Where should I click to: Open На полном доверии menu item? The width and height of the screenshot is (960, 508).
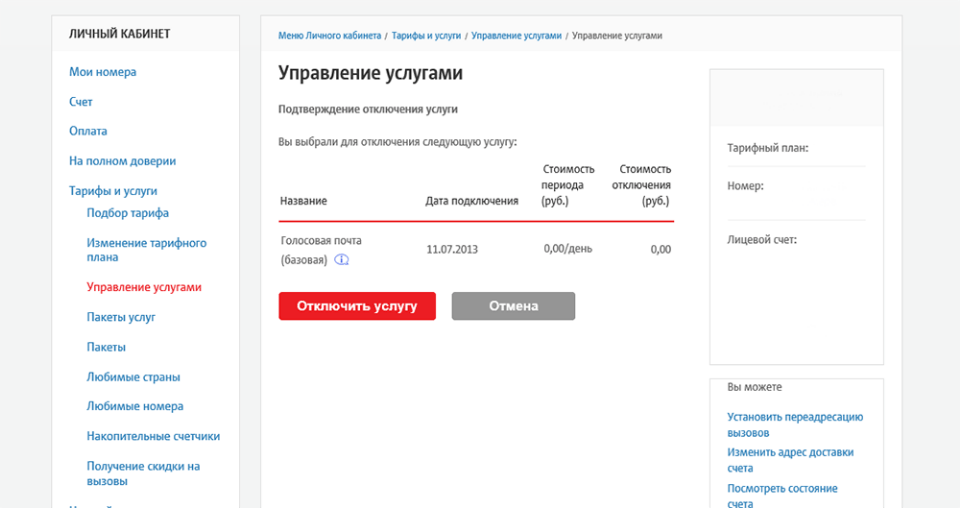pos(122,161)
